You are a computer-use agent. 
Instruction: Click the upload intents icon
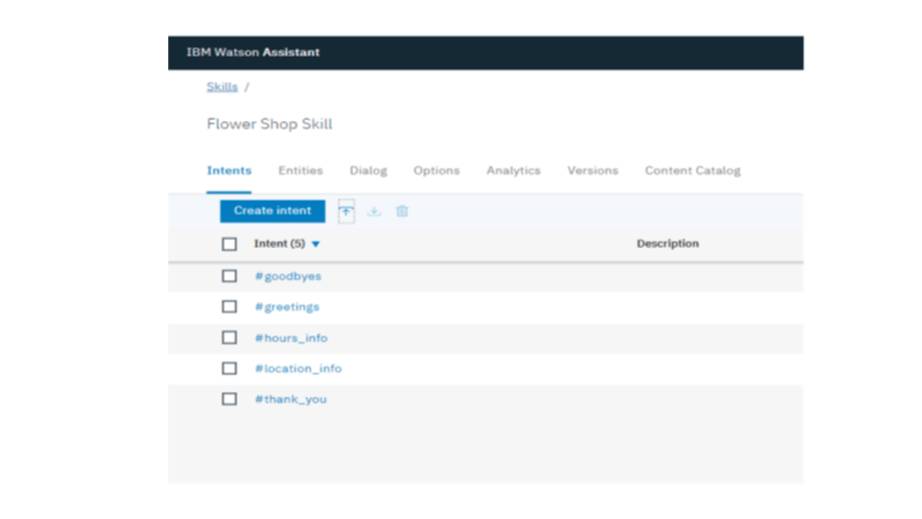pyautogui.click(x=346, y=211)
